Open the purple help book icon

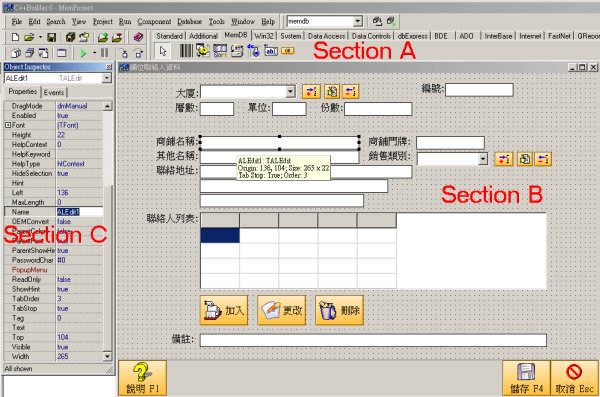pyautogui.click(x=138, y=37)
